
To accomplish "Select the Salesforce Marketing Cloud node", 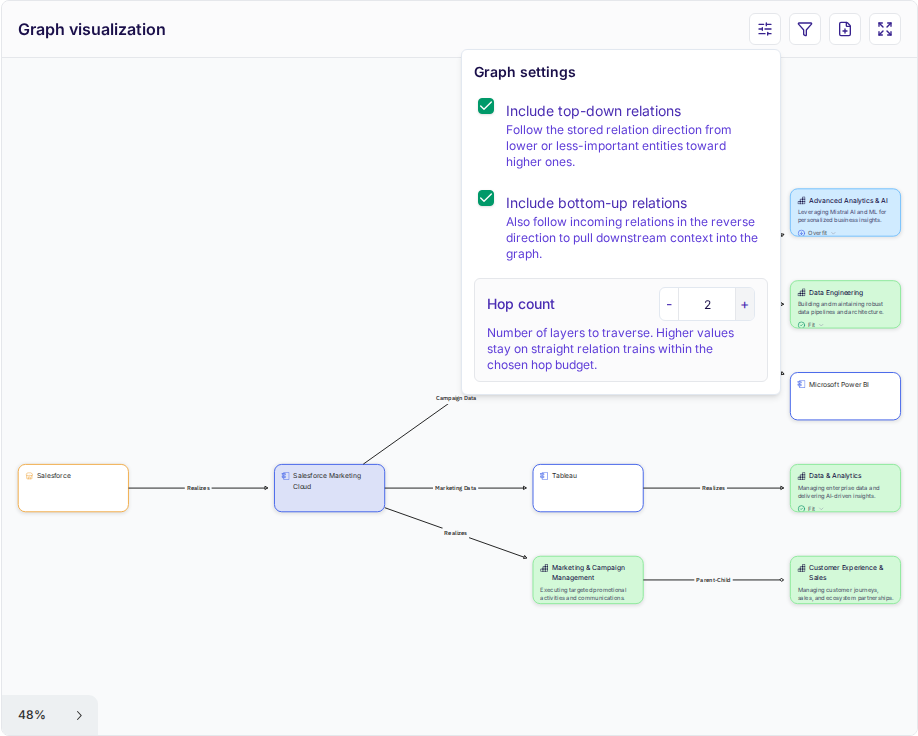I will tap(330, 488).
